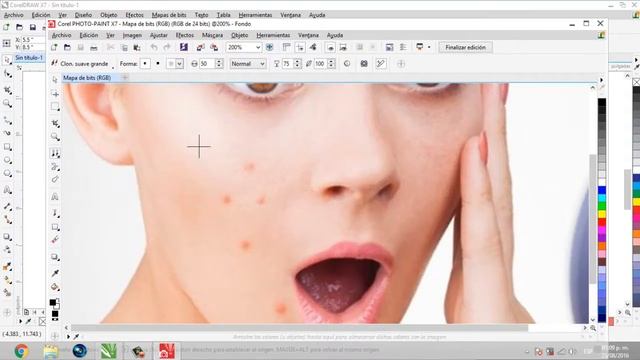Pick the red swatch in Photo-Paint palette
Screen dimensions: 640x360
[x=602, y=222]
